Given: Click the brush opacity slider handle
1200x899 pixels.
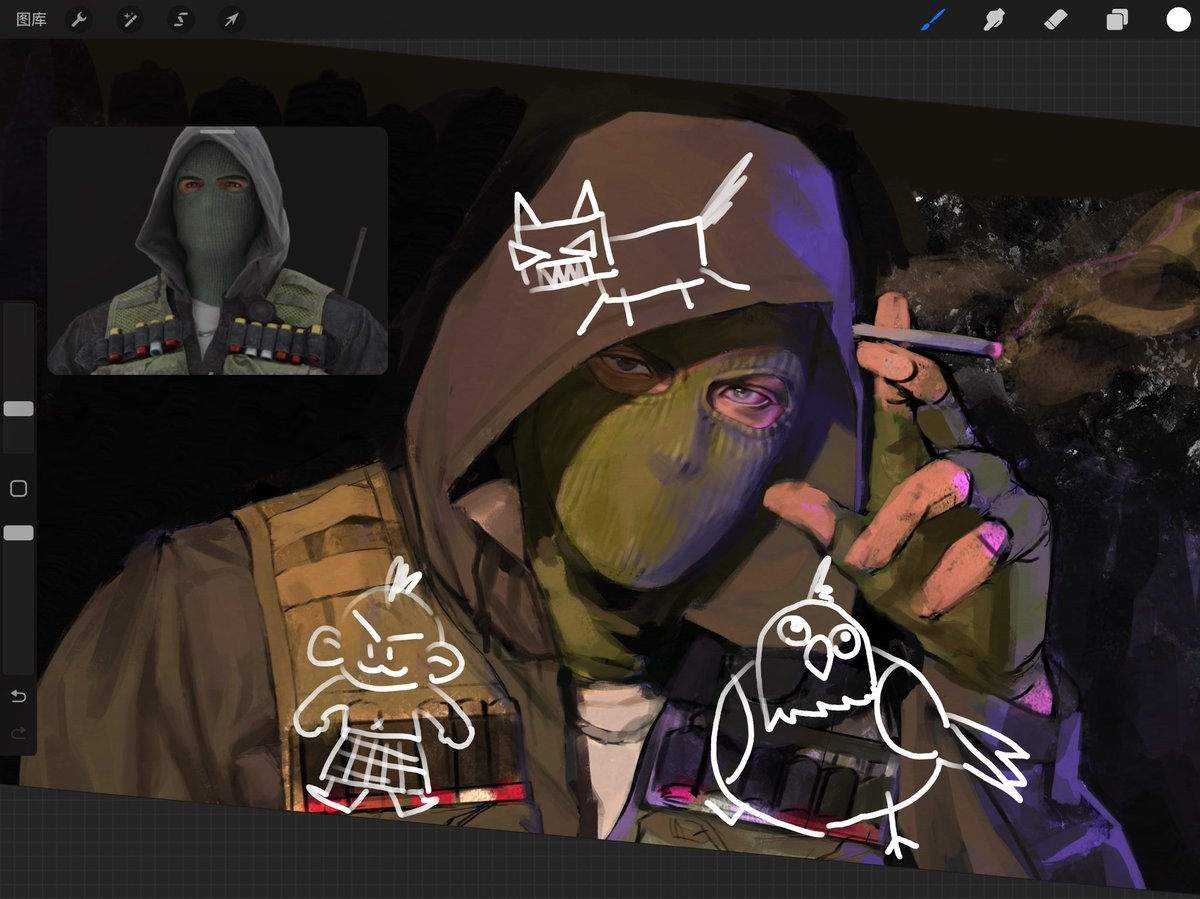Looking at the screenshot, I should coord(18,534).
